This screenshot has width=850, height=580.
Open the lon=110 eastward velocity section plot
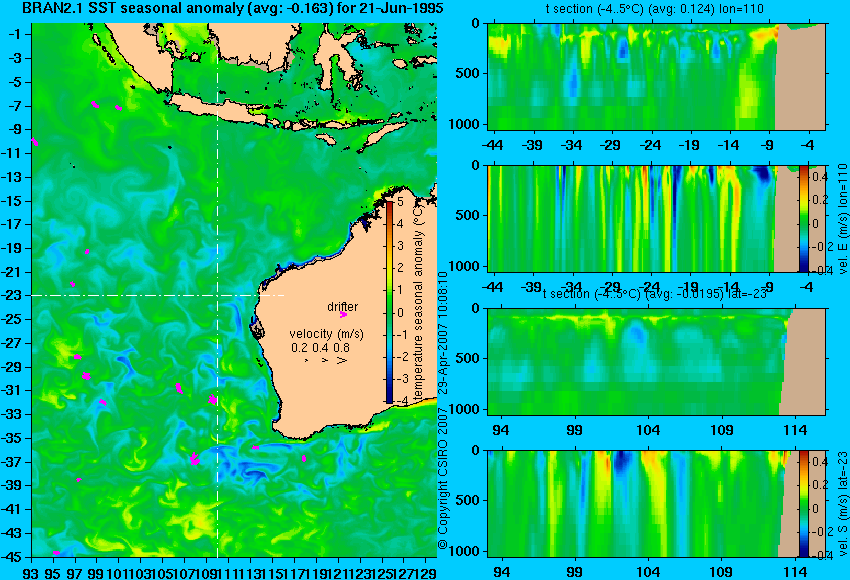[643, 218]
